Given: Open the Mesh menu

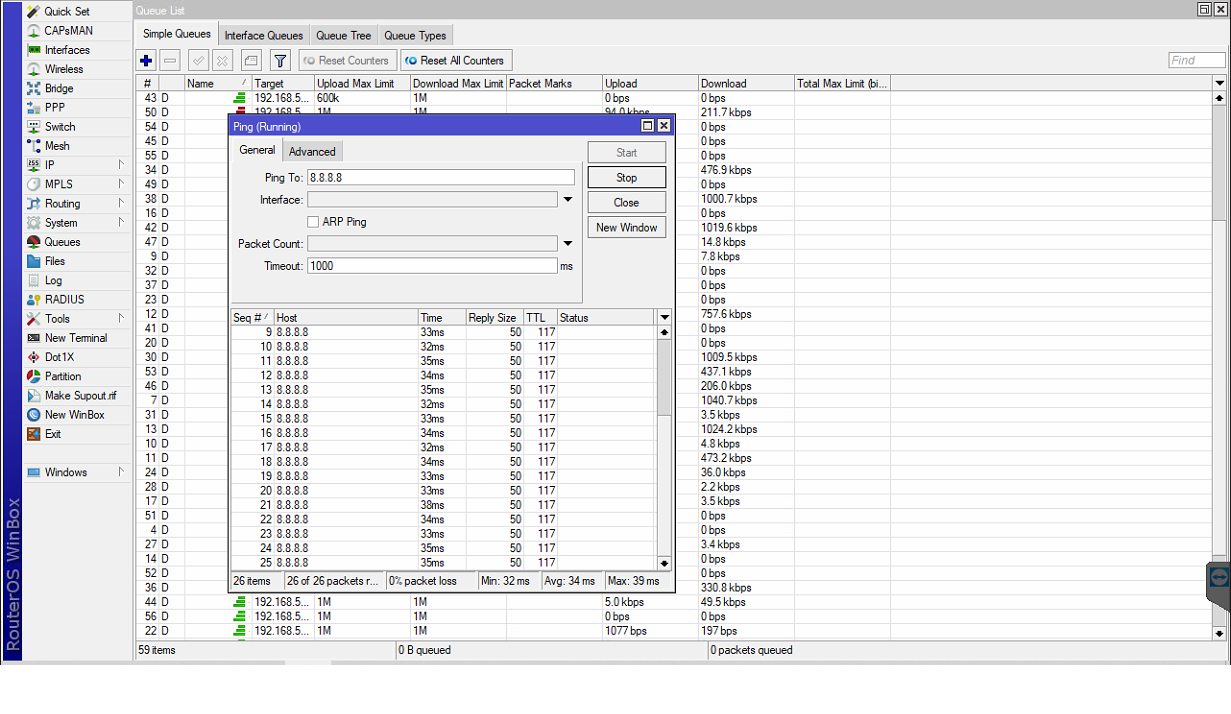Looking at the screenshot, I should 57,146.
